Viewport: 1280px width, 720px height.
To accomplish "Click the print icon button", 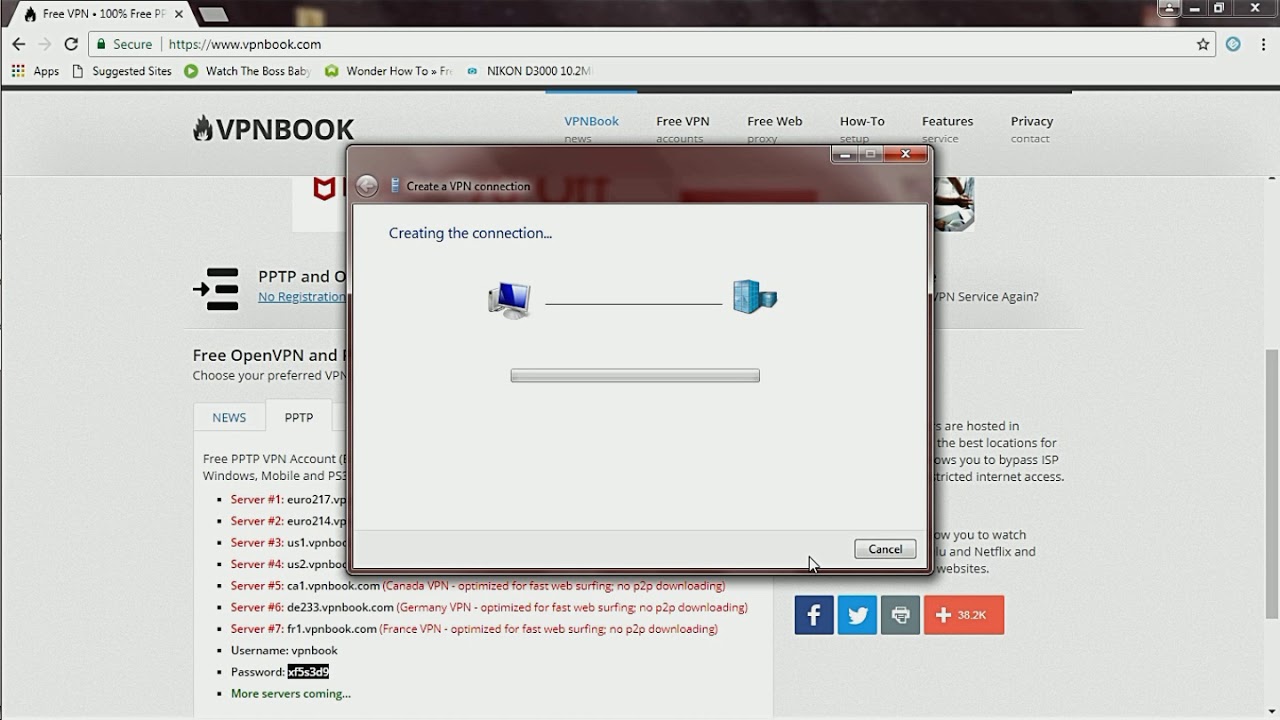I will (x=900, y=615).
